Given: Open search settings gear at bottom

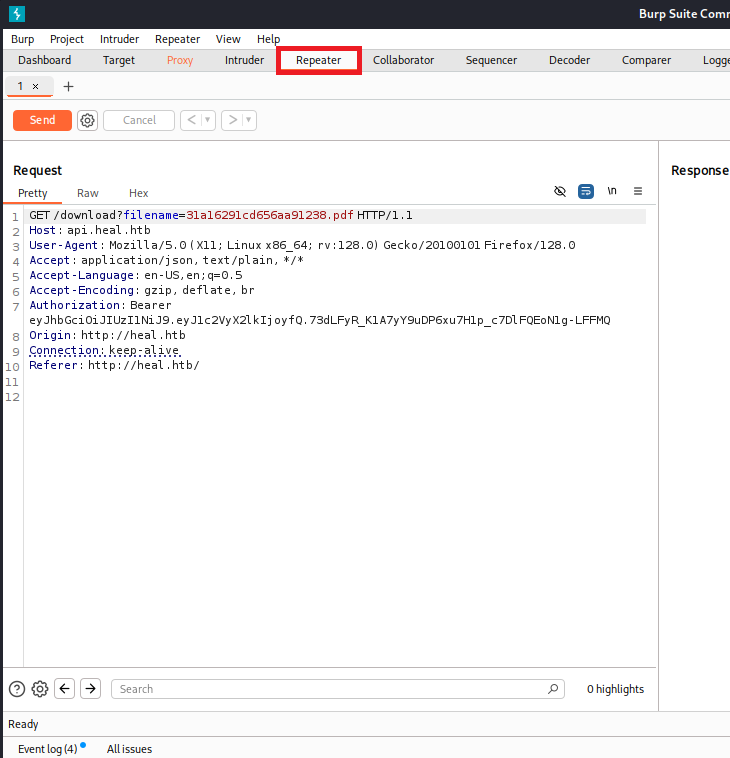Looking at the screenshot, I should click(x=40, y=689).
